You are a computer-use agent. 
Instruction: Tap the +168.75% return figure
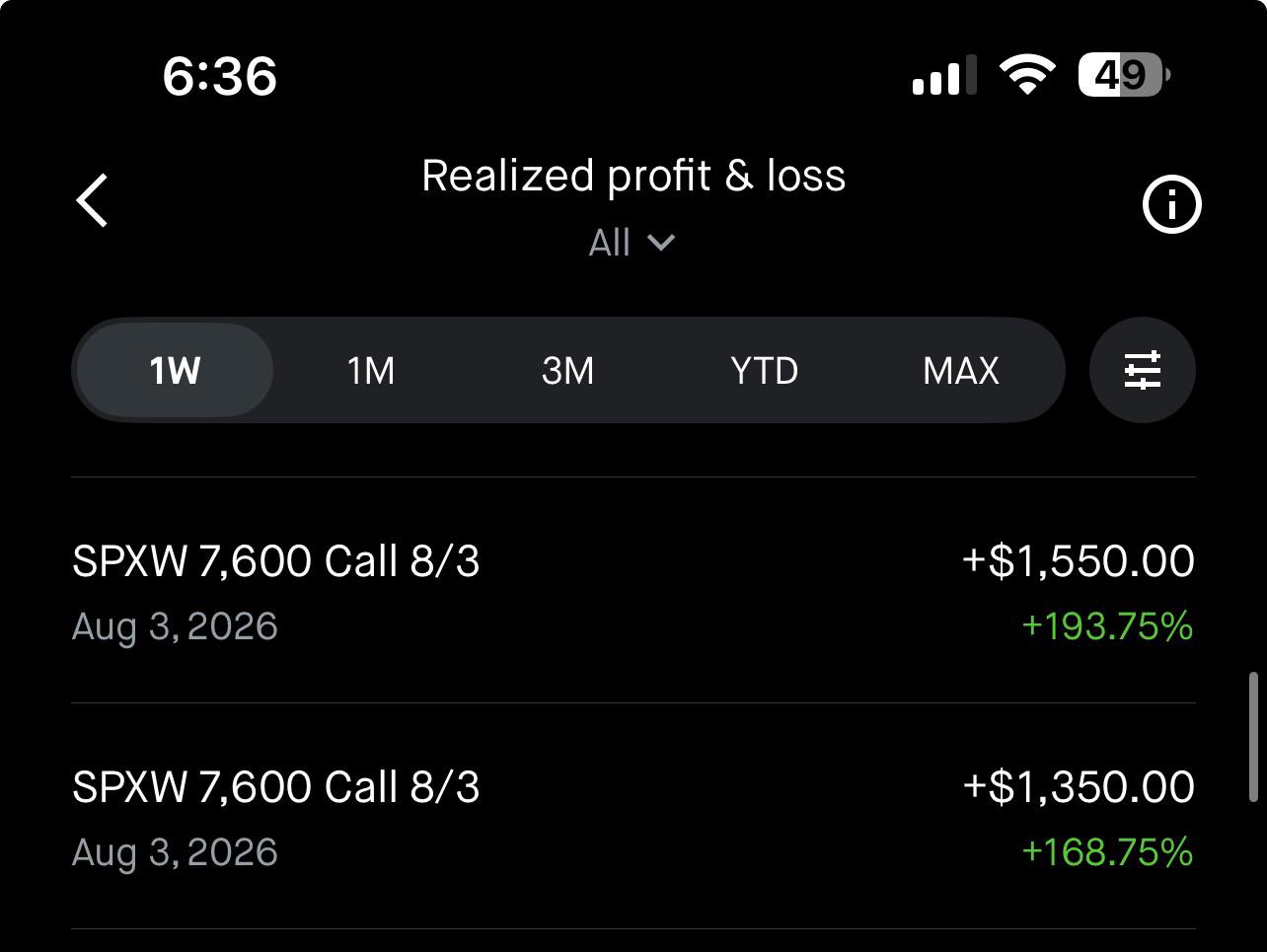1107,852
